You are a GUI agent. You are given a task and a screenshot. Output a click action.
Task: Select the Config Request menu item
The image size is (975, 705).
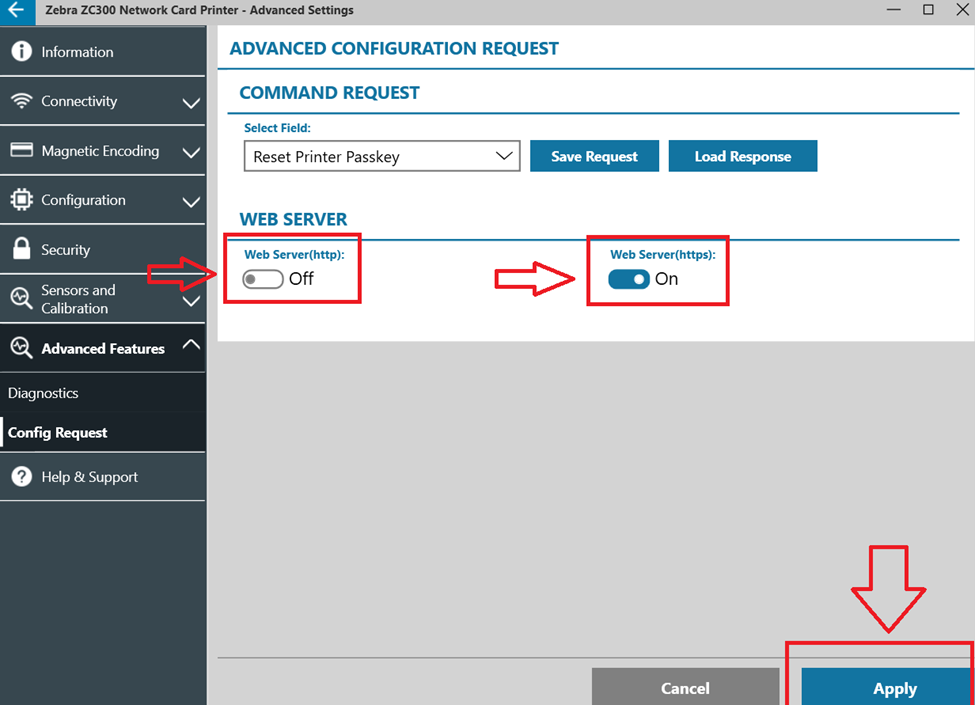58,433
